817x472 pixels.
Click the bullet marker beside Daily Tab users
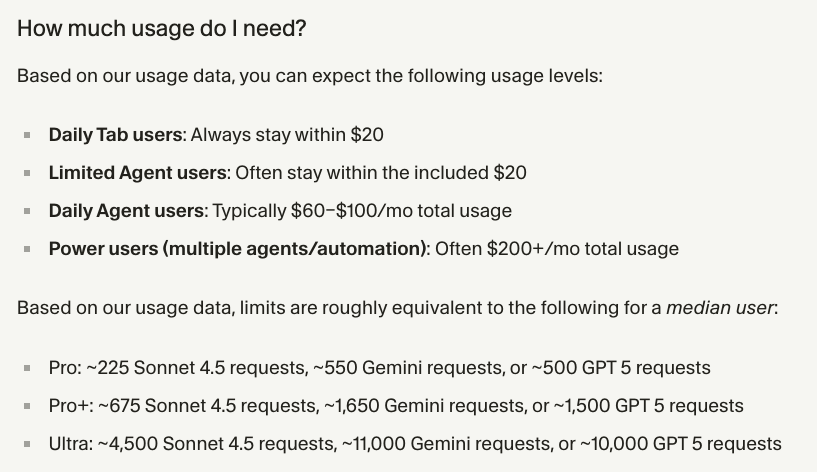[x=27, y=135]
